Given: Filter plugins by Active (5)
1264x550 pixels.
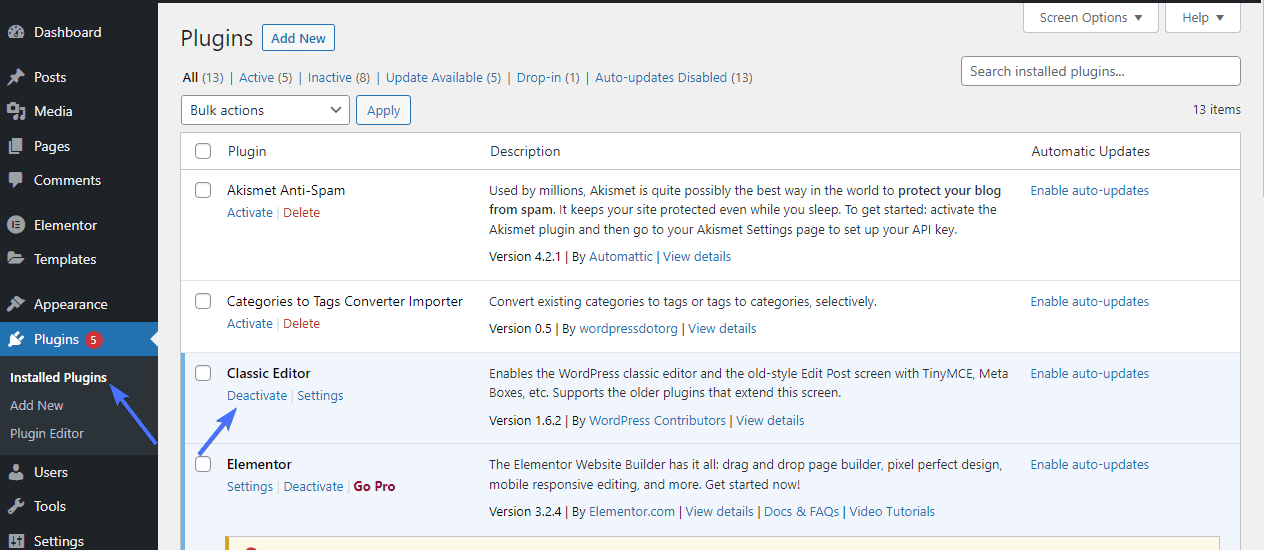Looking at the screenshot, I should 265,77.
